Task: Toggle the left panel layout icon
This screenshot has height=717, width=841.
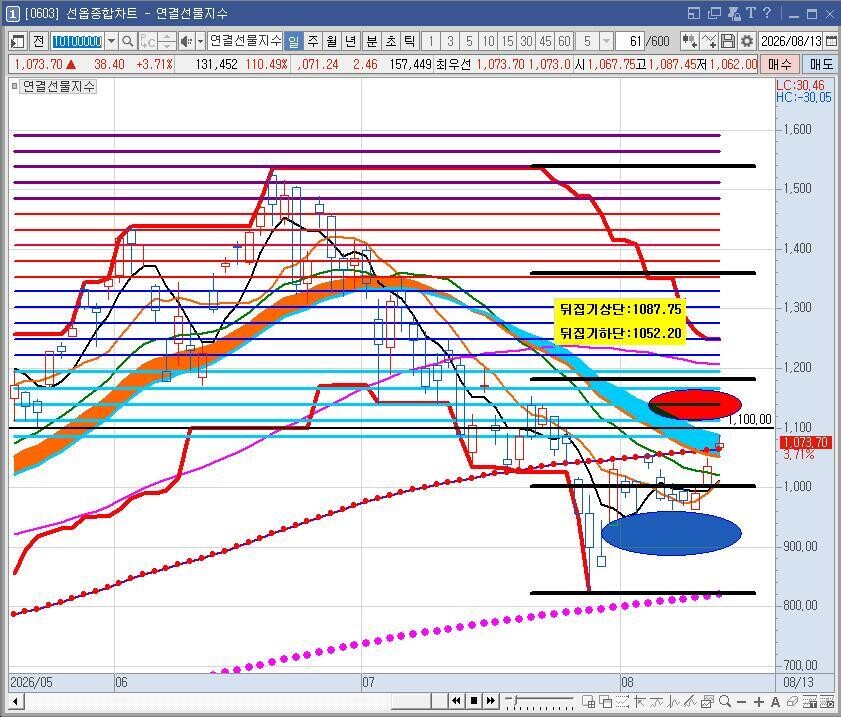Action: [x=17, y=41]
